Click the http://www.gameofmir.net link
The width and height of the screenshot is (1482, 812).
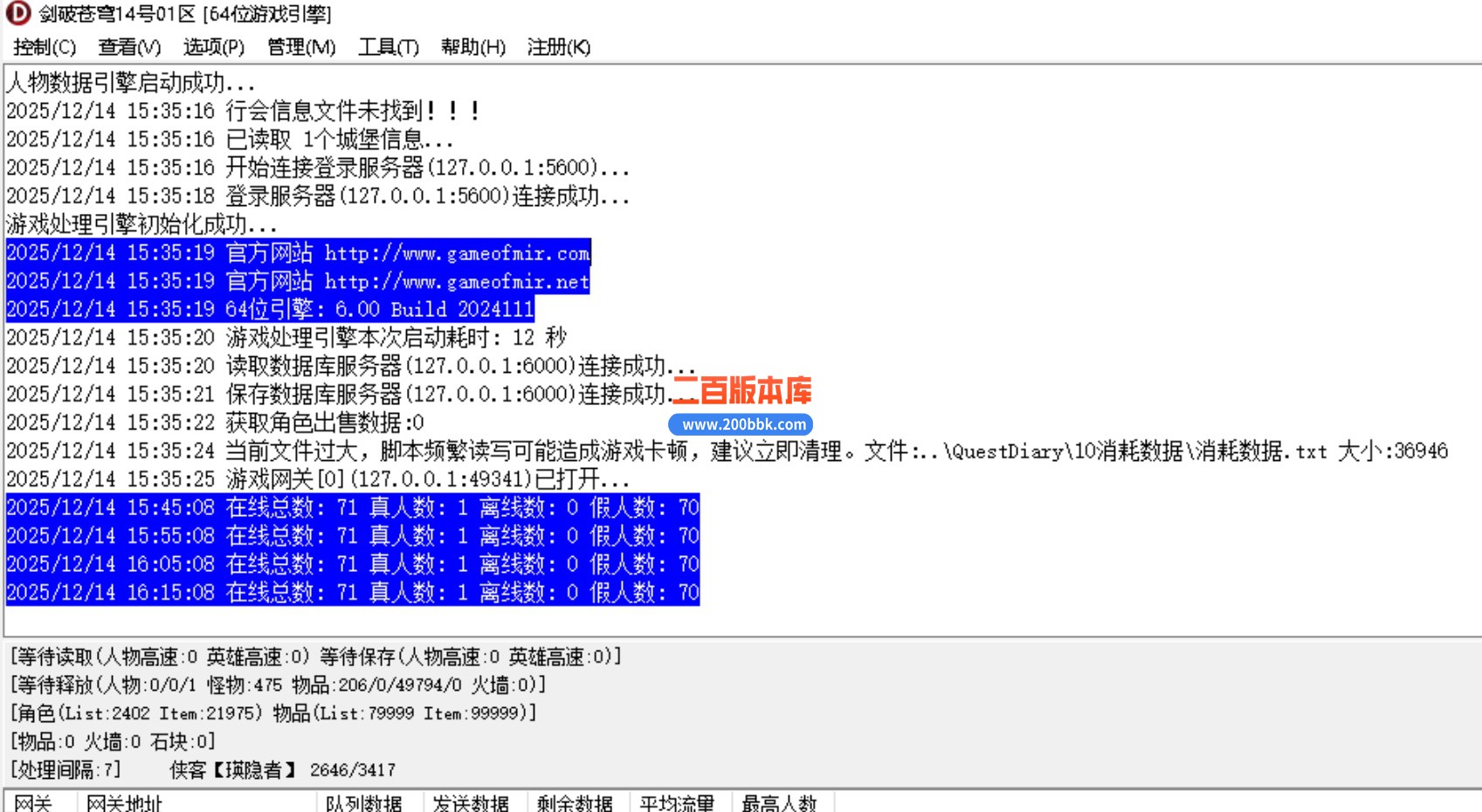(x=456, y=281)
